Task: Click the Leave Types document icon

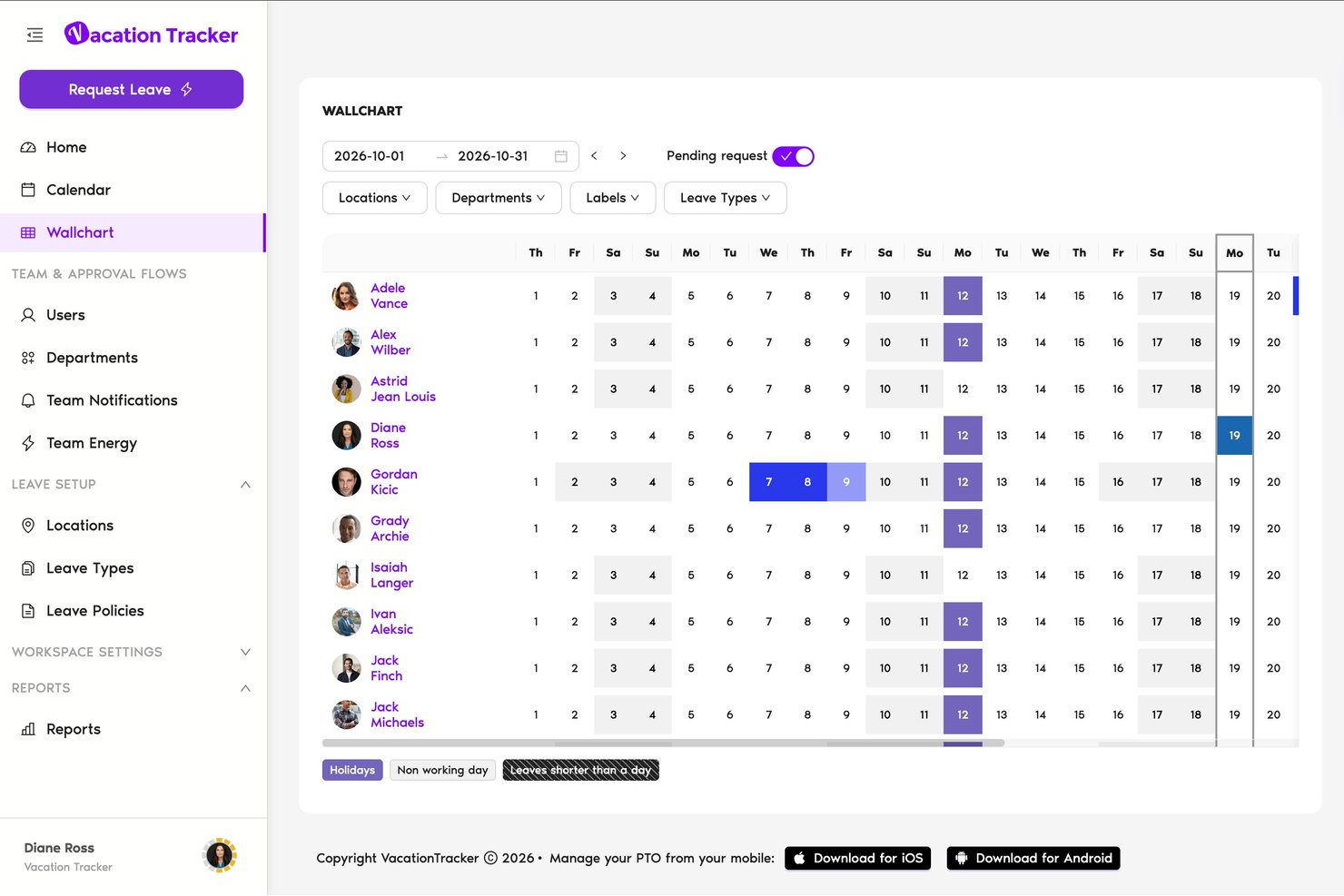Action: 28,568
